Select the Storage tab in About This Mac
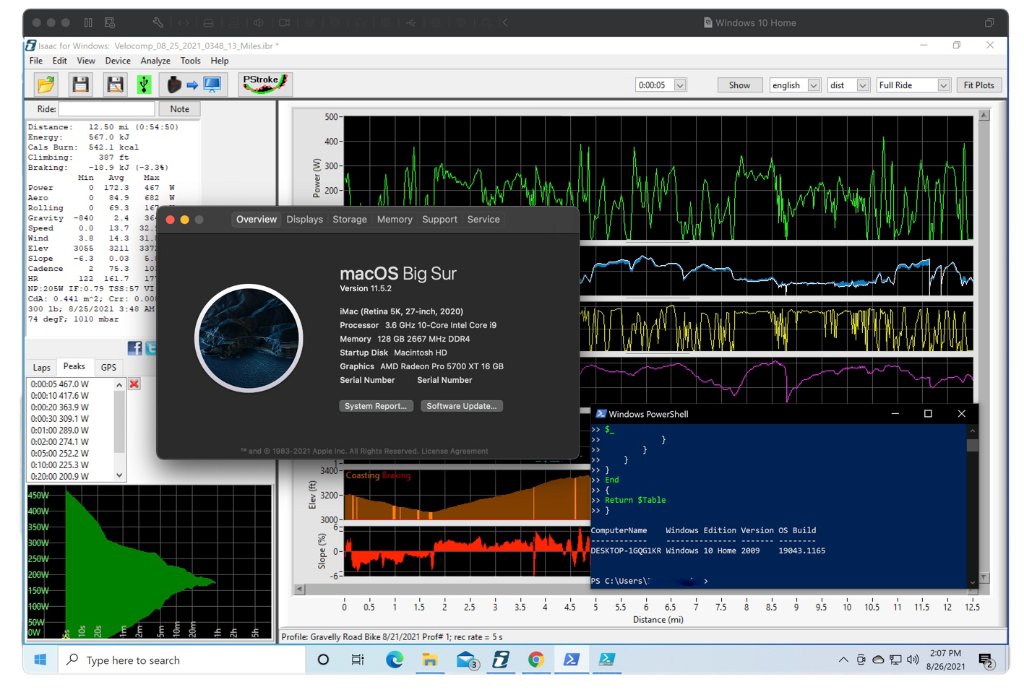The height and width of the screenshot is (695, 1024). (x=349, y=219)
